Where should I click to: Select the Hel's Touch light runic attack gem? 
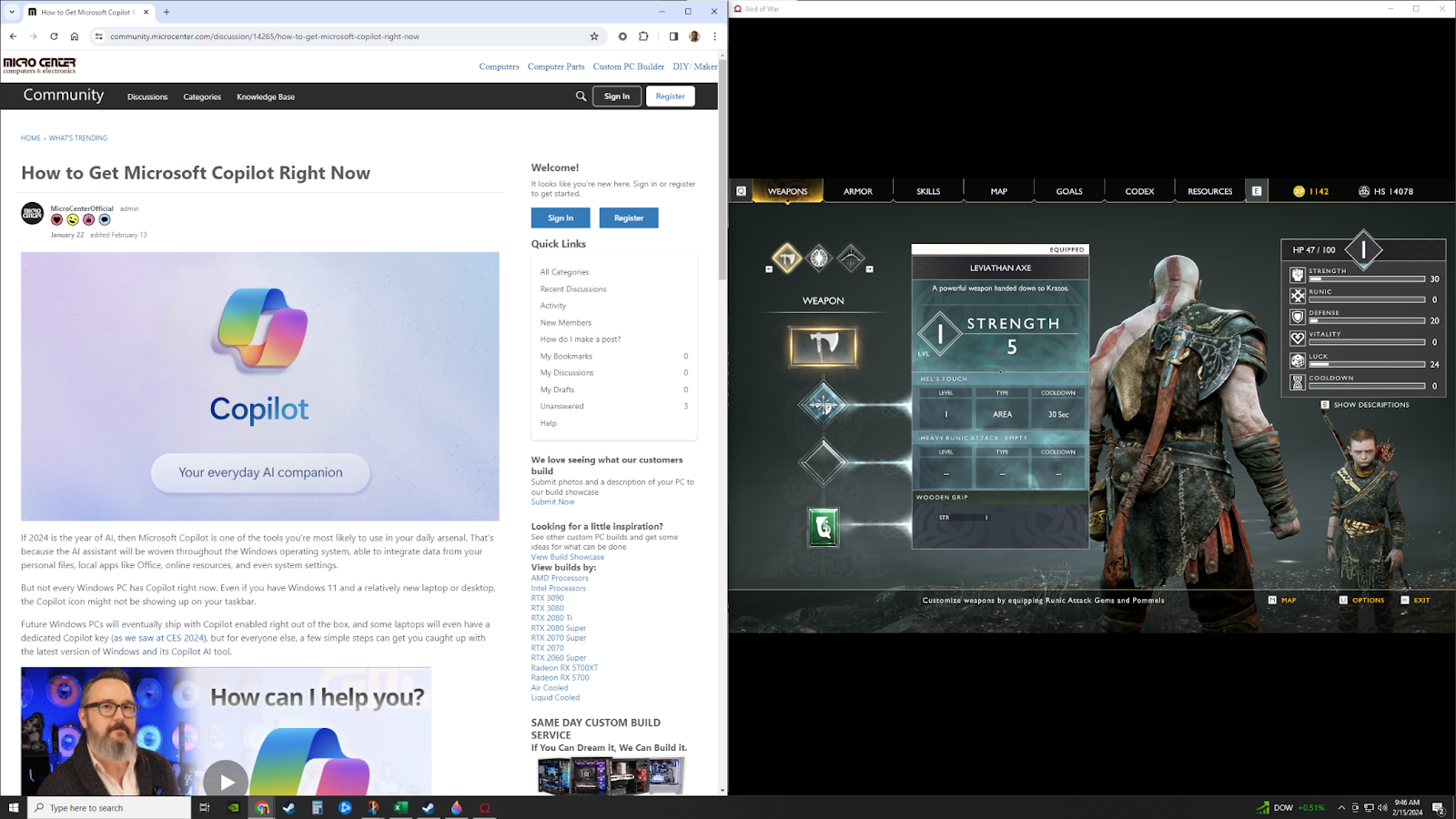(823, 405)
